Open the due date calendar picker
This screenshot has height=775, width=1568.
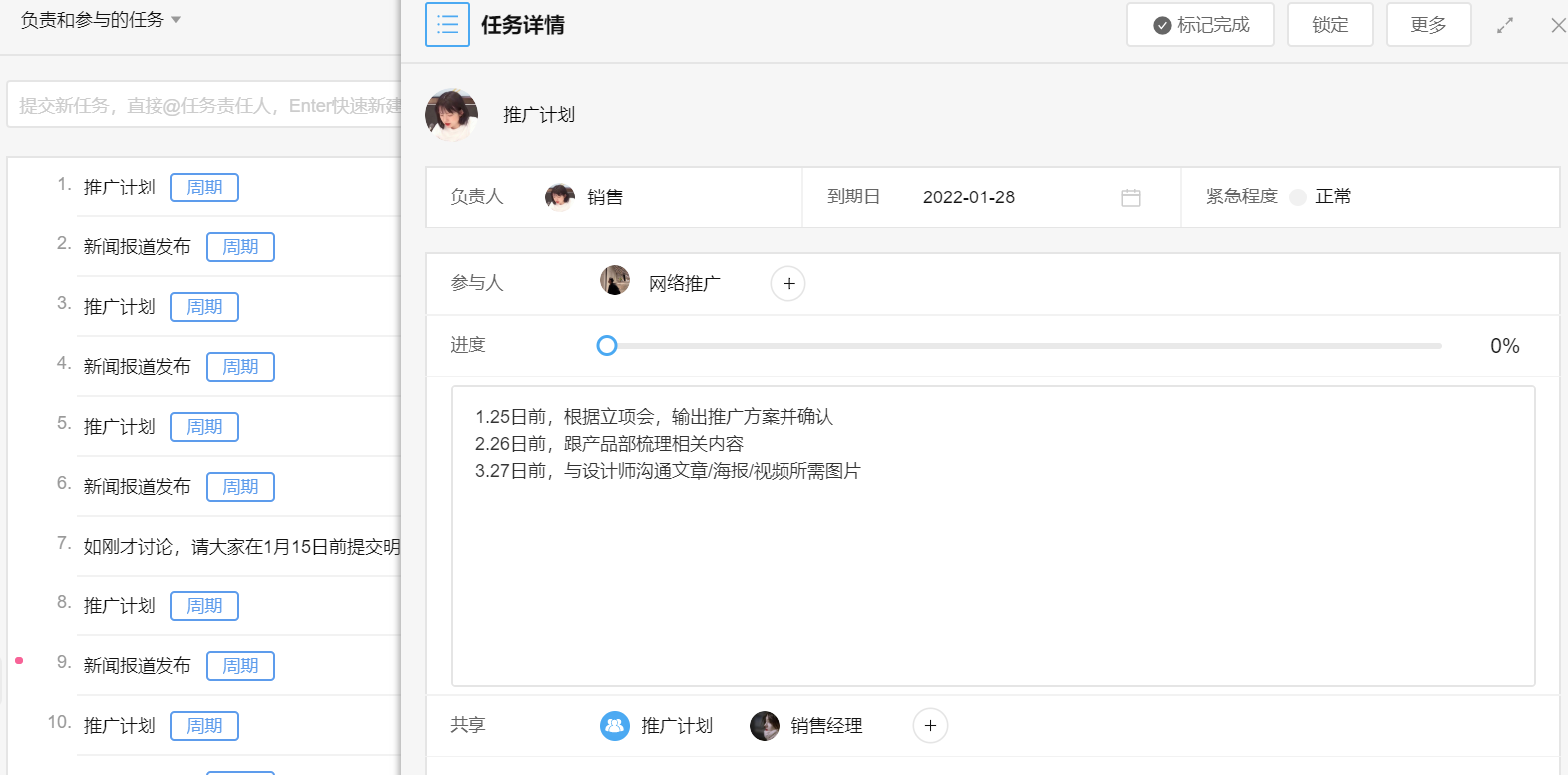point(1130,197)
